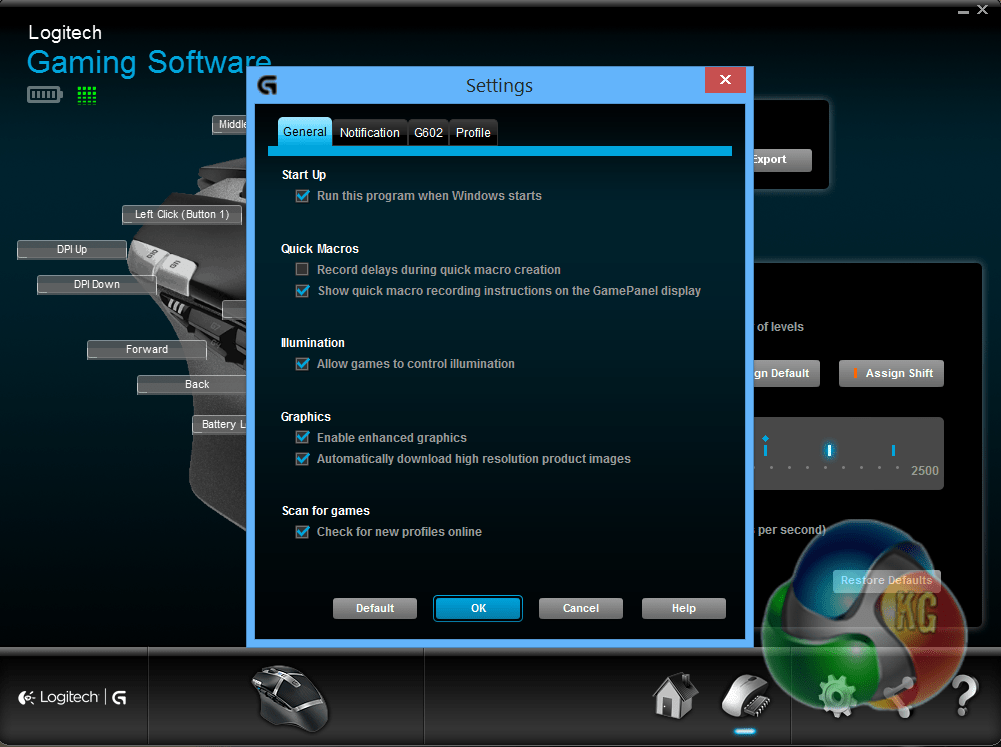This screenshot has width=1001, height=747.
Task: Switch to the Notification tab
Action: [x=369, y=132]
